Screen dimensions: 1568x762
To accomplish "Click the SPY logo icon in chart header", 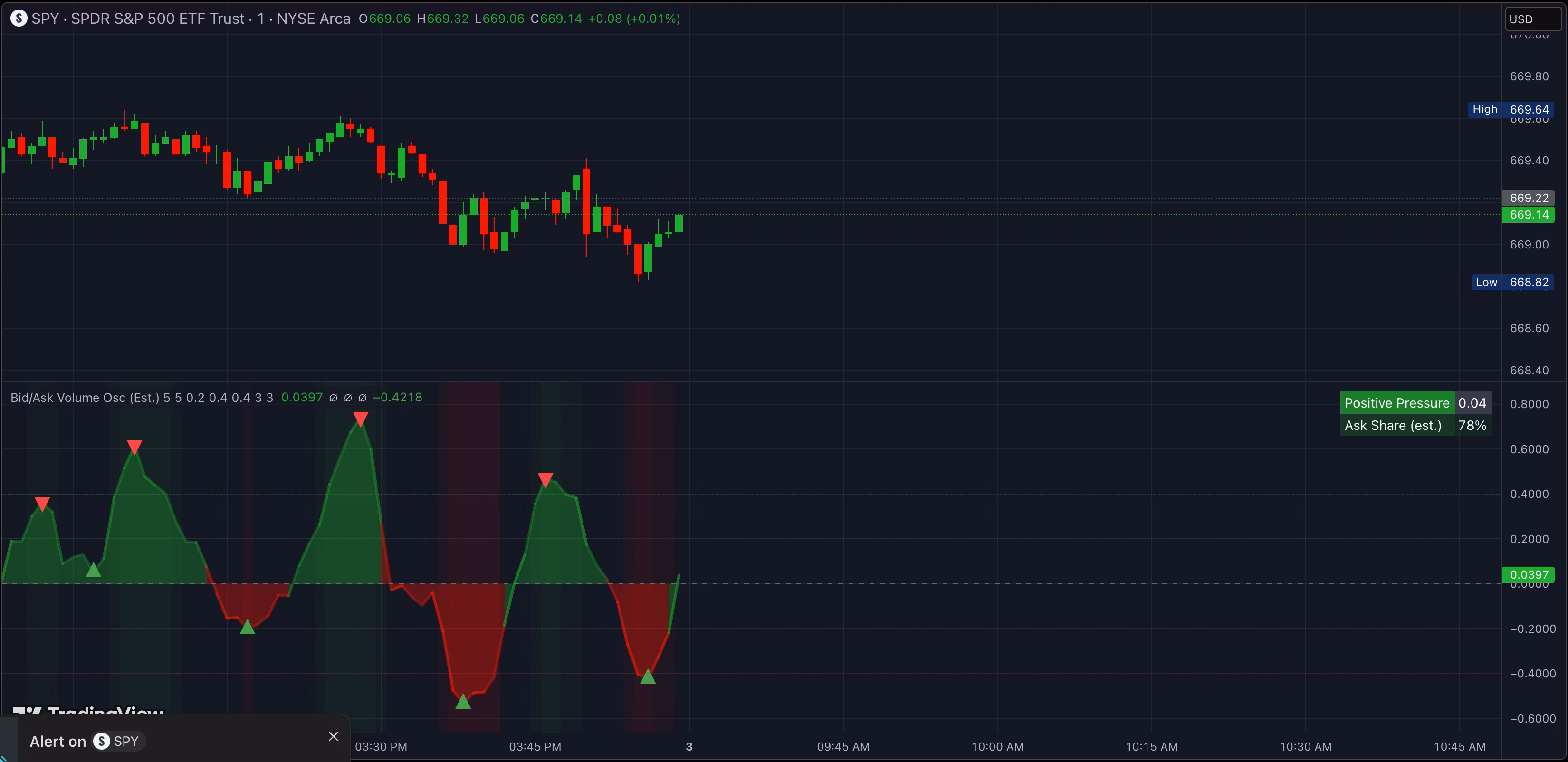I will [18, 18].
